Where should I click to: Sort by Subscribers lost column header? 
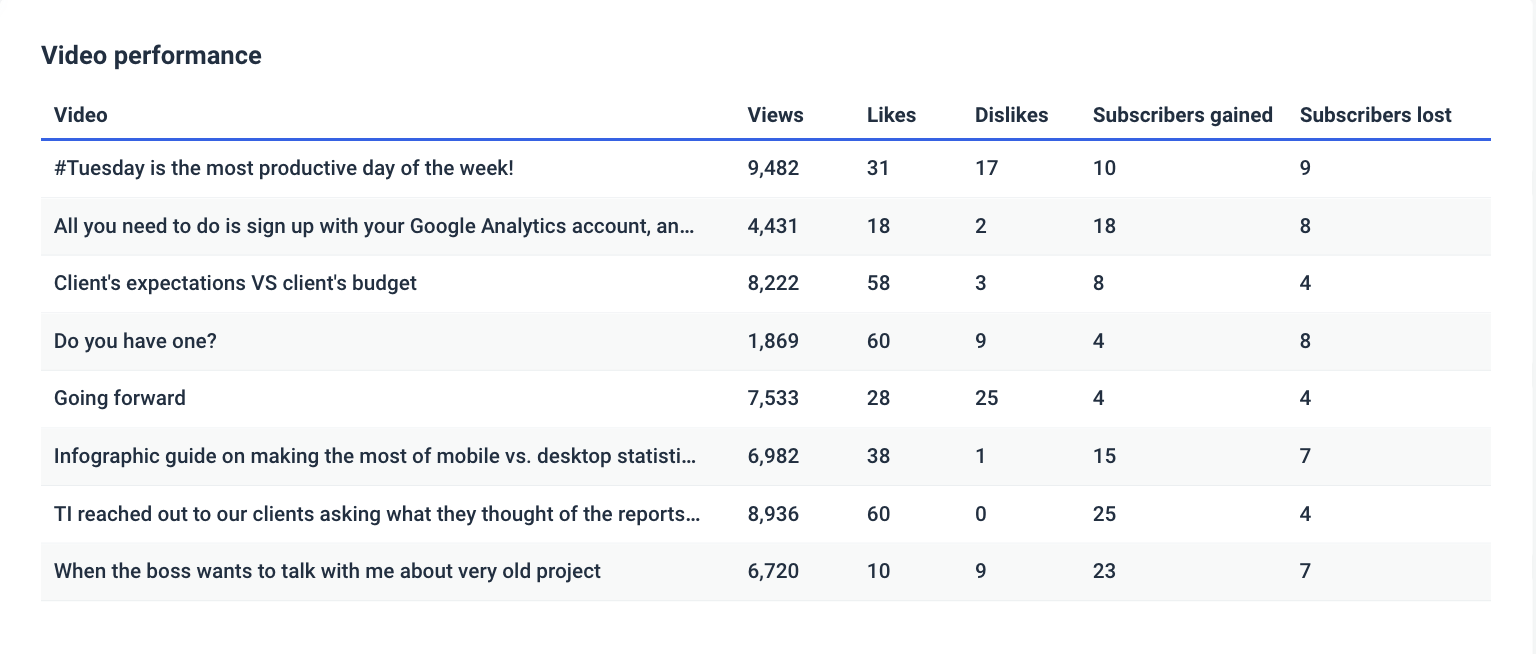click(1375, 115)
